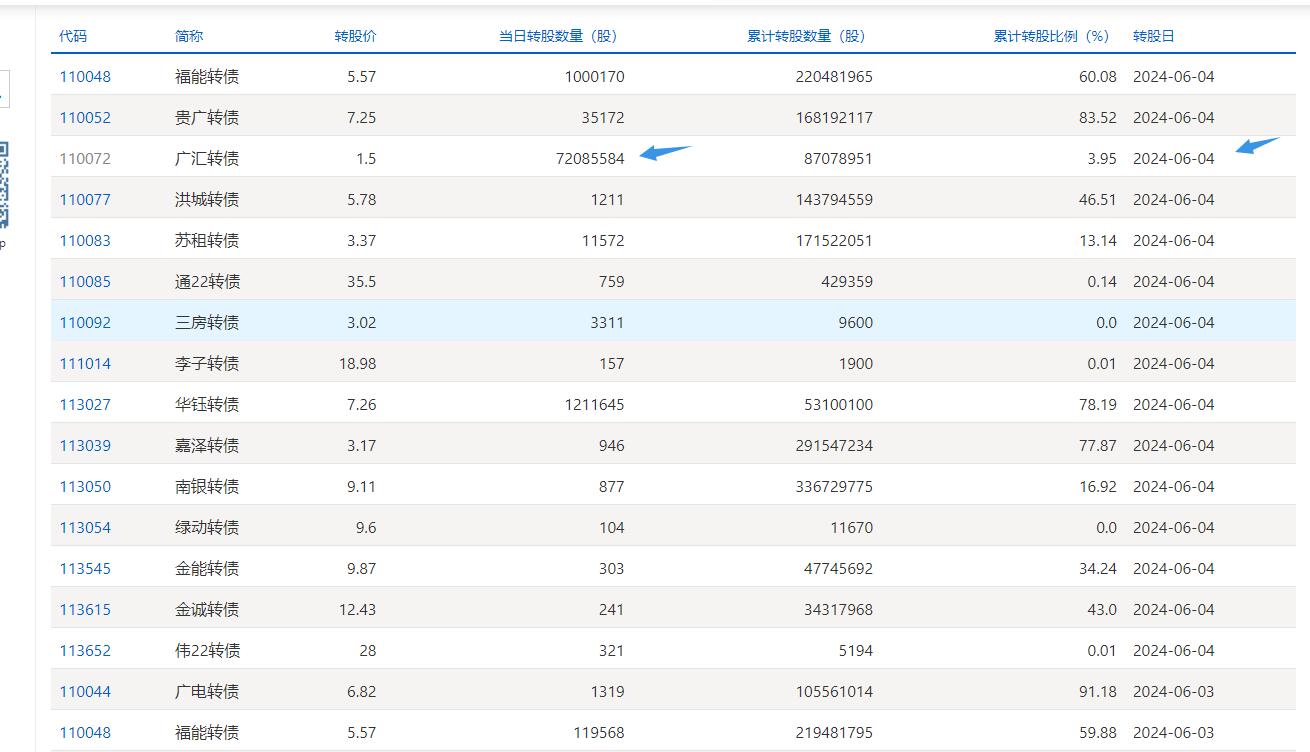Open bond code 110052 link

coord(85,118)
